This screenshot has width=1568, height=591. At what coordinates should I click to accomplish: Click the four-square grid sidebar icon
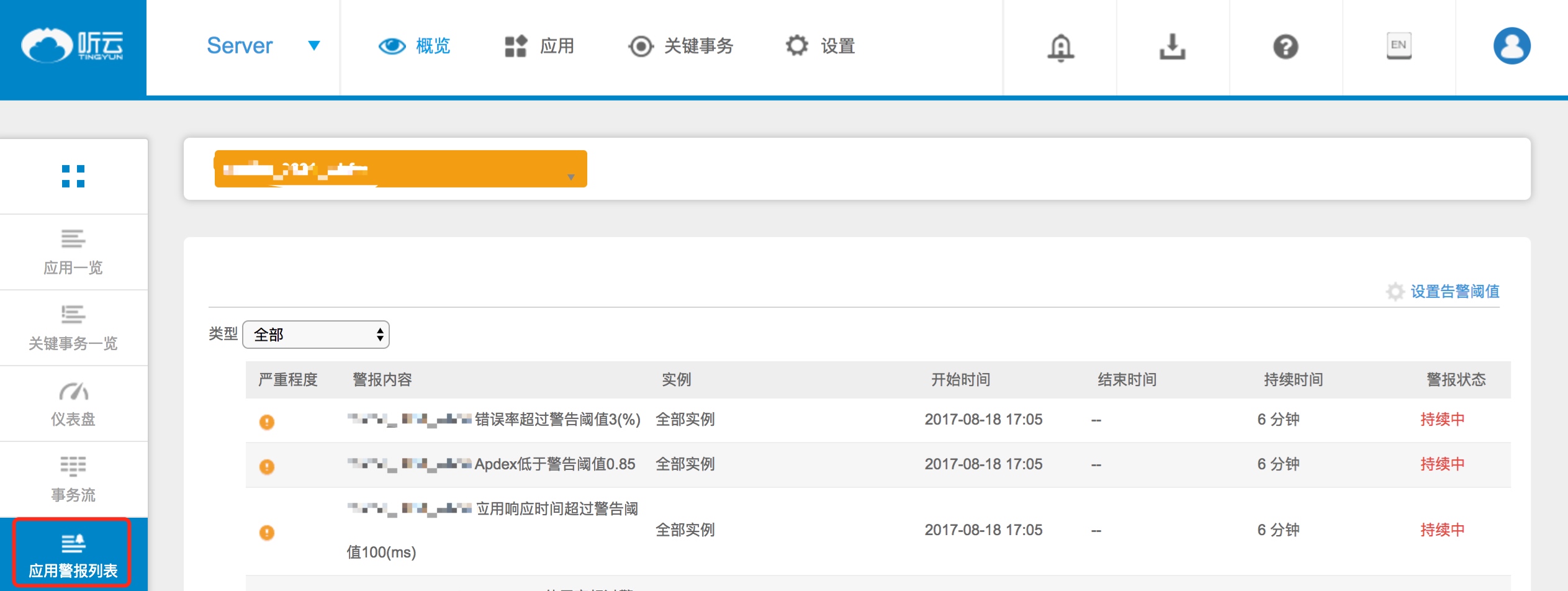(x=73, y=176)
